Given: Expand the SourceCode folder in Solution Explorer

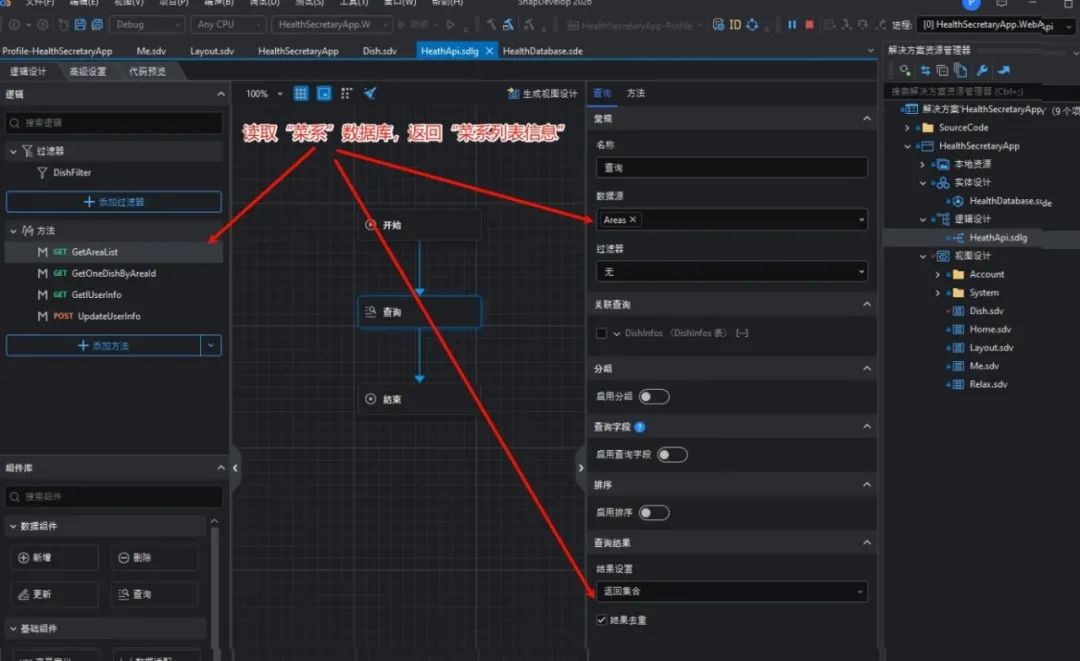Looking at the screenshot, I should pos(907,128).
